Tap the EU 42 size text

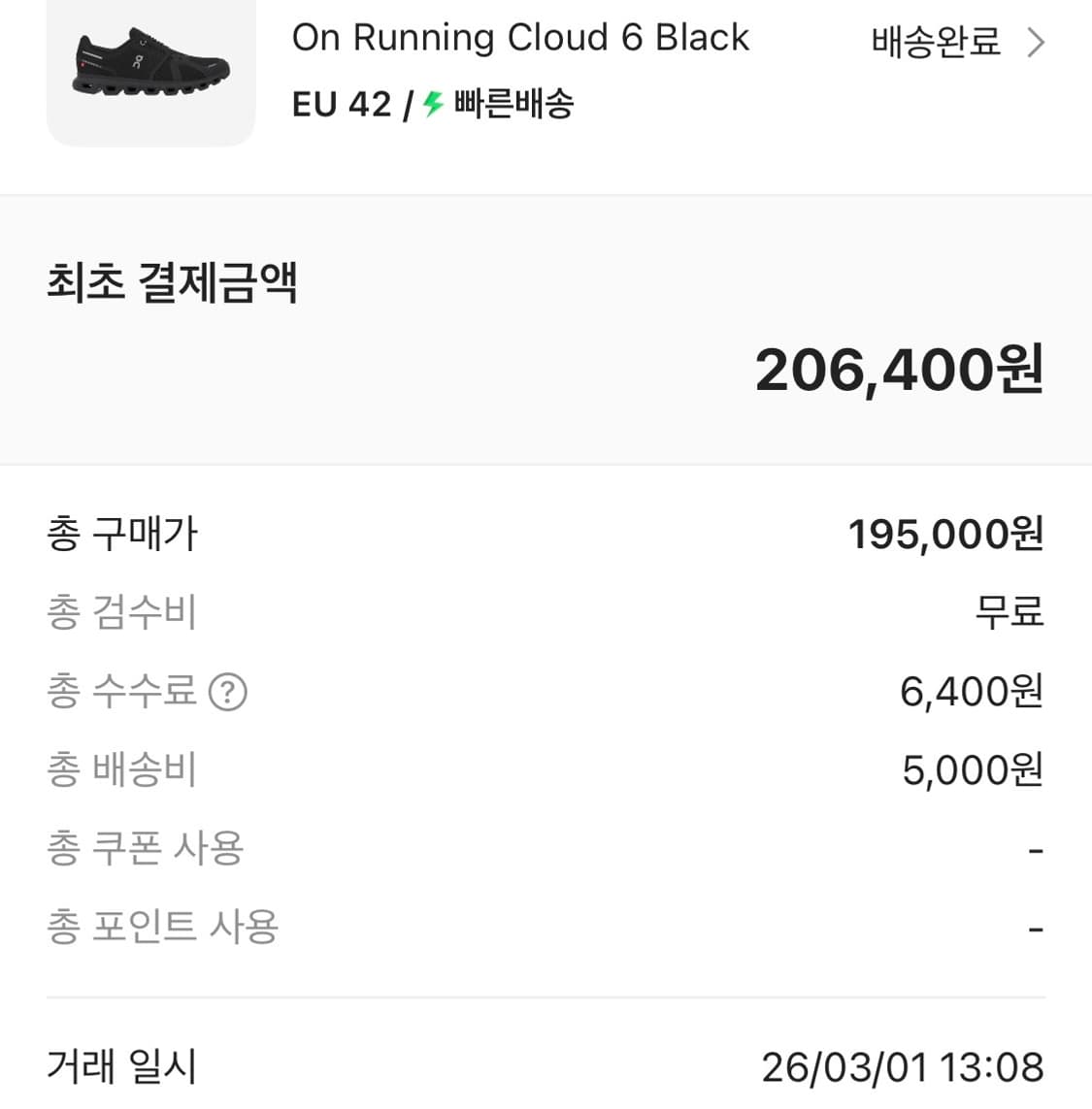click(342, 104)
